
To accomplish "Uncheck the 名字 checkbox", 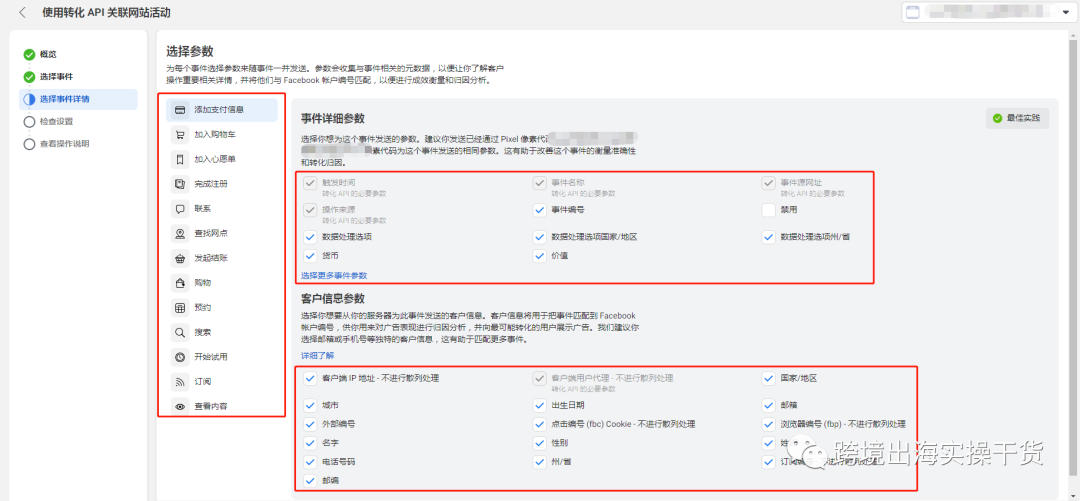I will (310, 442).
